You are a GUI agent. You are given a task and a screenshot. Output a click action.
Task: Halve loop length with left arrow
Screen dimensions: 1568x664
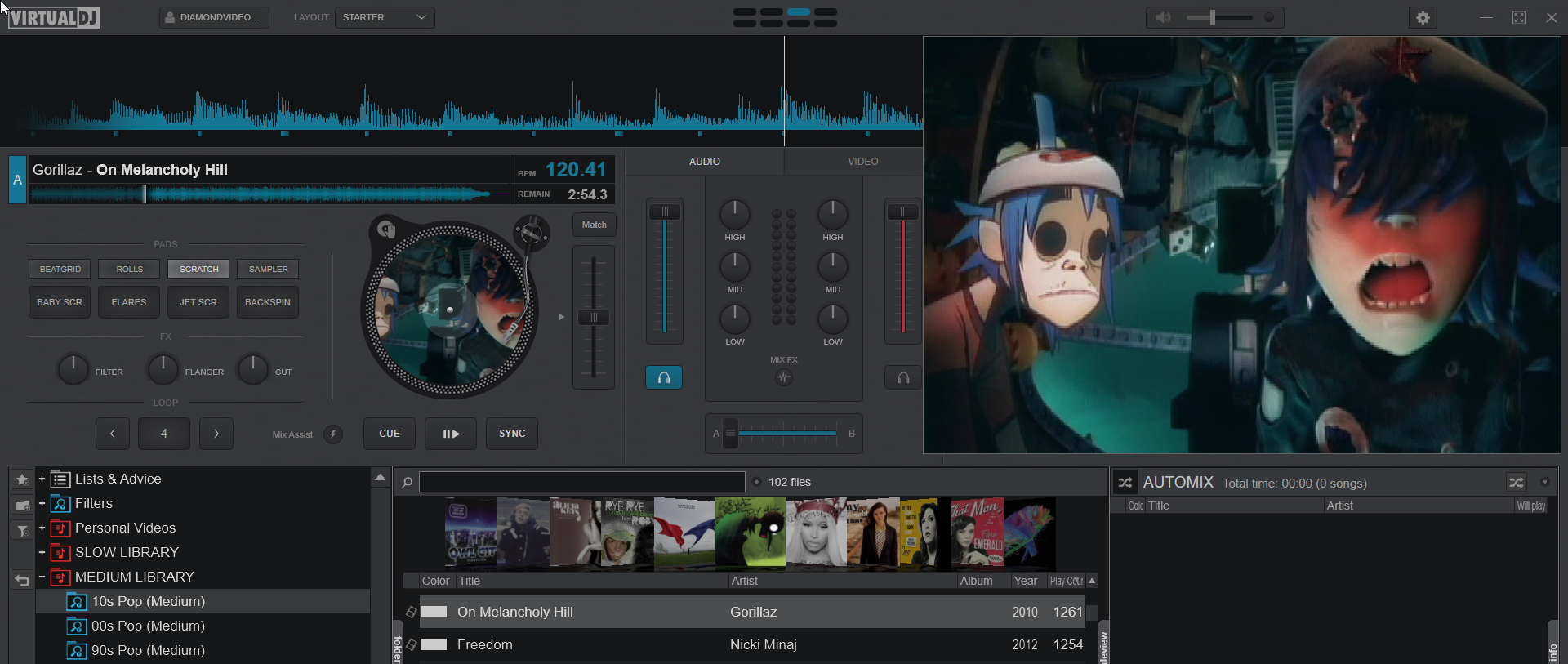(x=113, y=434)
